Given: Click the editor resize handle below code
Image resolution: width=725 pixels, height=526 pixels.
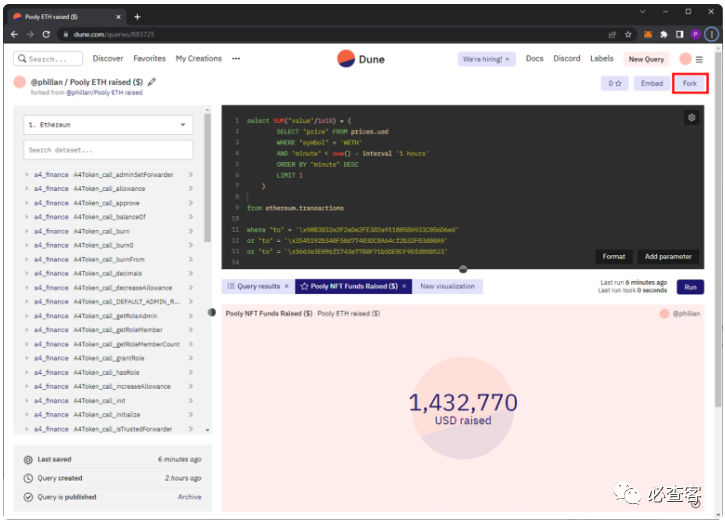Looking at the screenshot, I should pos(463,269).
